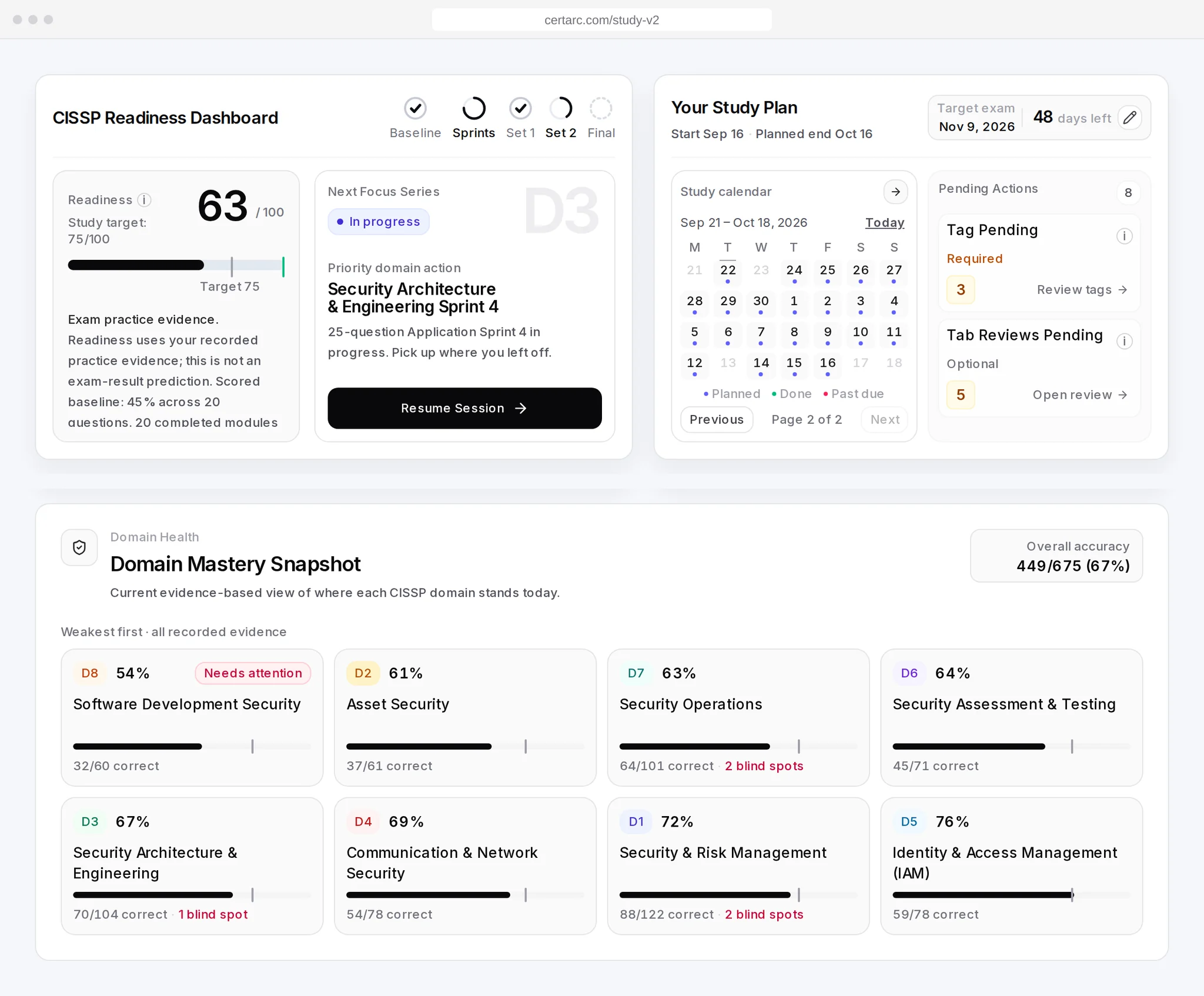Click the D6 domain badge

click(x=909, y=673)
